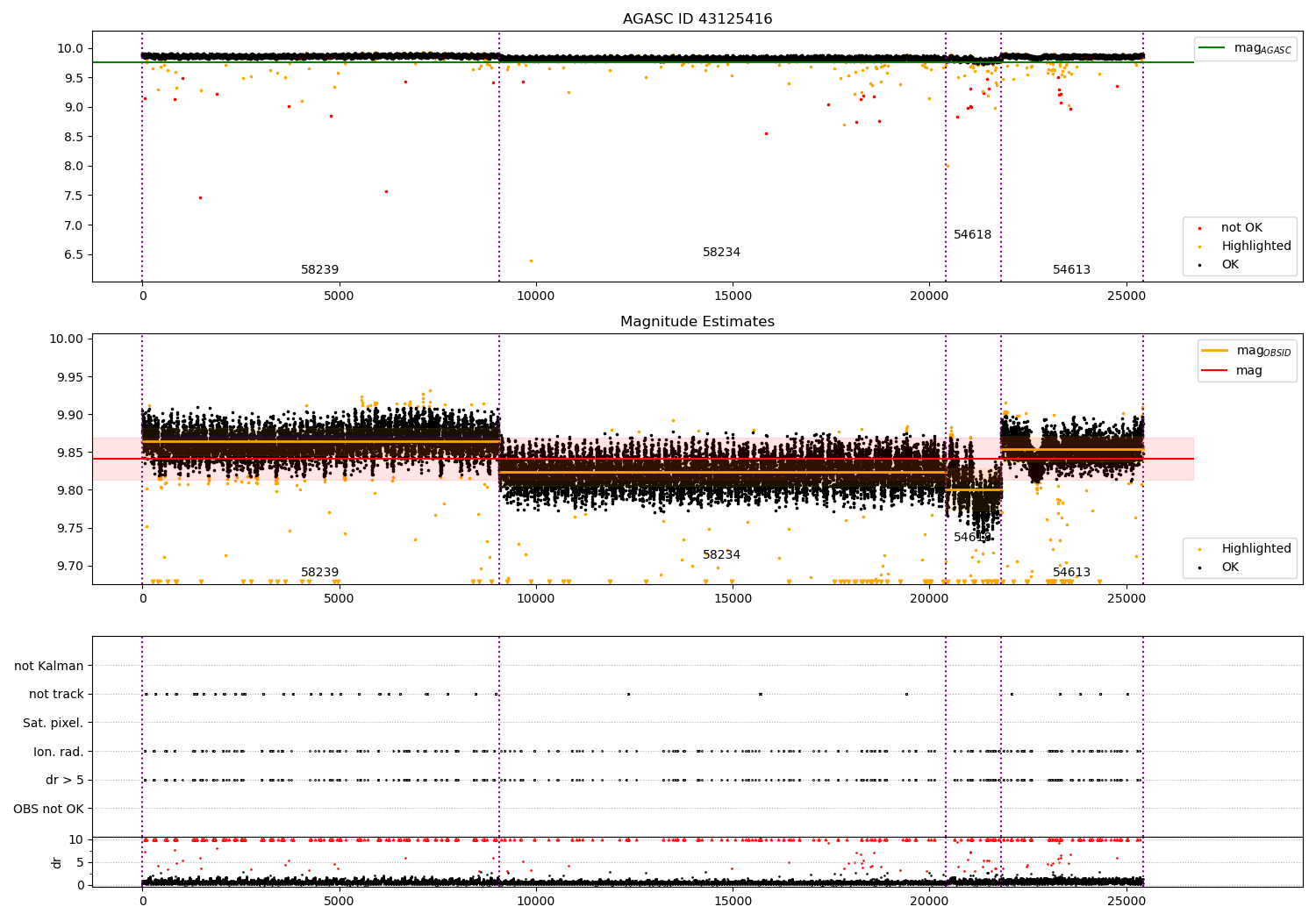This screenshot has height=921, width=1316.
Task: Click obsid label 58234 in Magnitude Estimates plot
Action: [x=721, y=555]
